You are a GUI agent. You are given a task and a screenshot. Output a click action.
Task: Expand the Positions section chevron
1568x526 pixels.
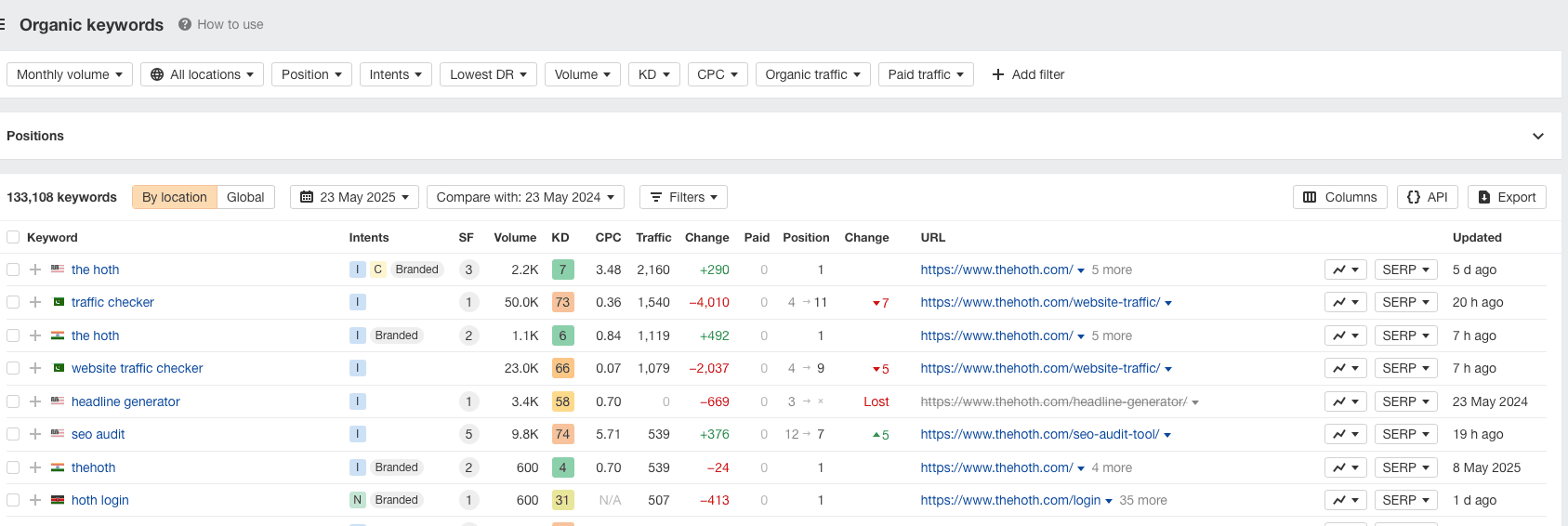1538,136
